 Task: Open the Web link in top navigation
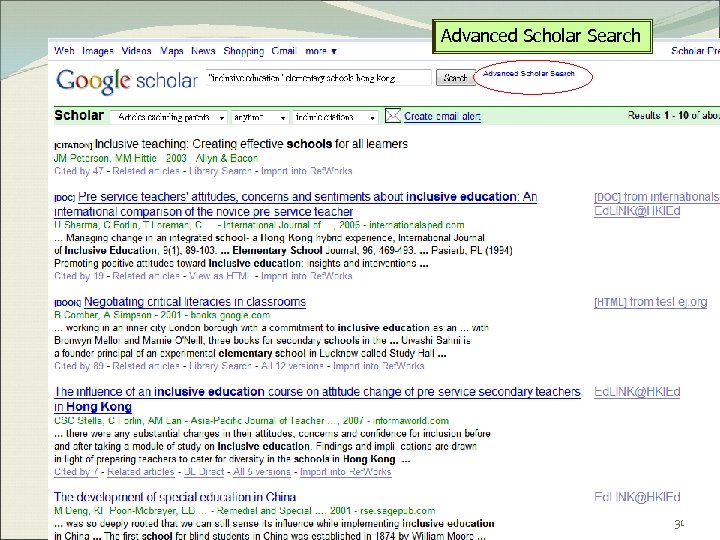(64, 51)
